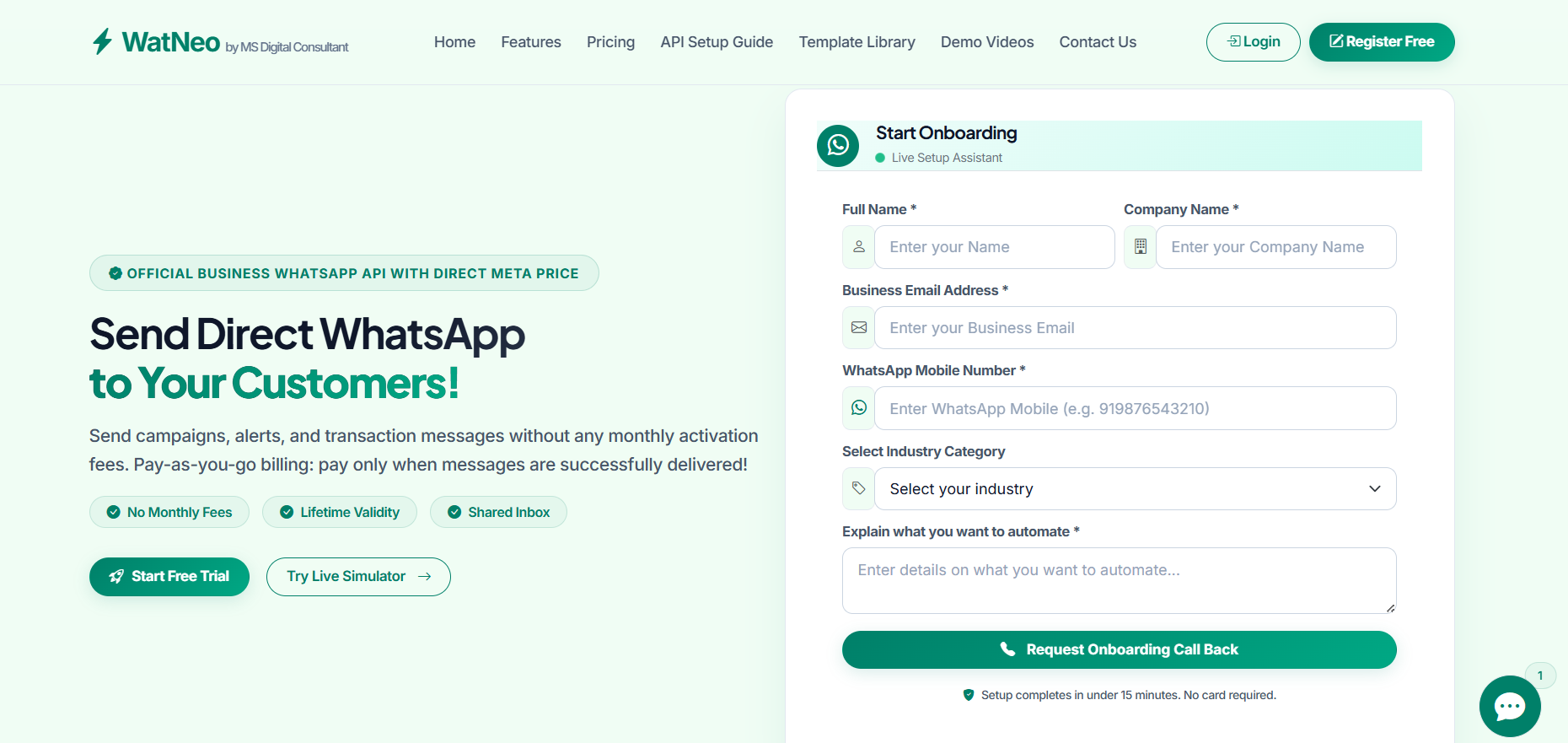Click the 'WhatsApp Mobile Number' field label

[934, 370]
